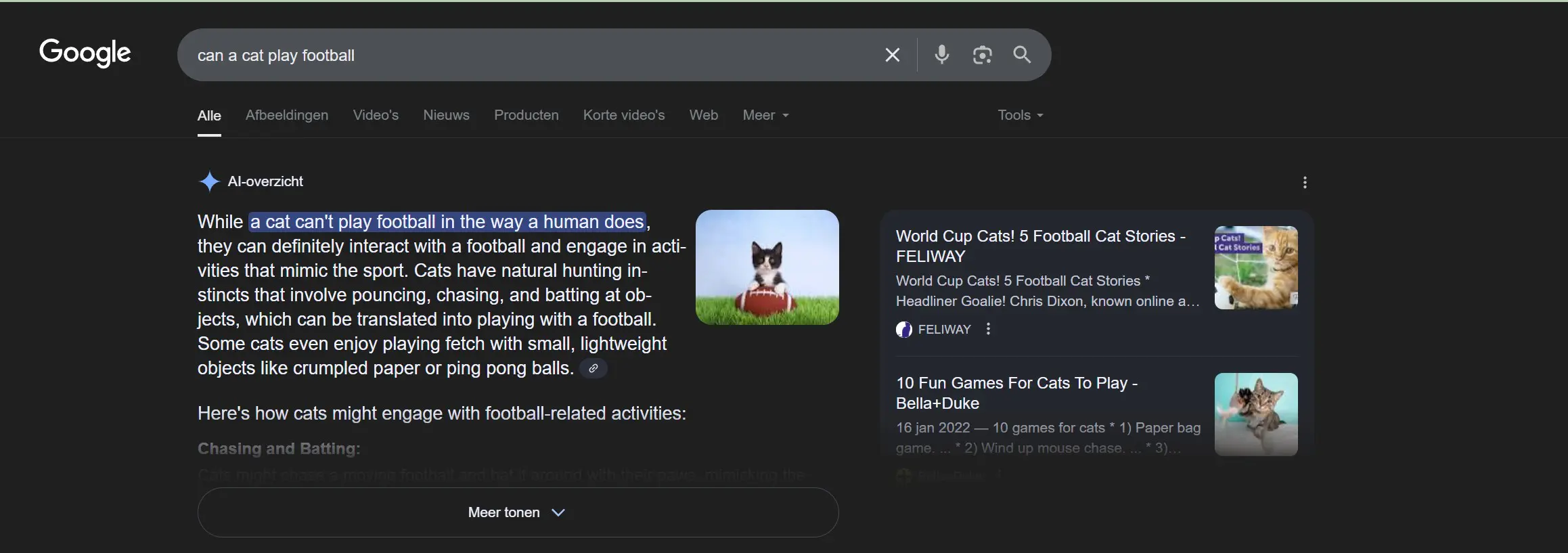Click 'Here's how cats might engage' sentence
Screen dimensions: 1568x553
tap(442, 414)
